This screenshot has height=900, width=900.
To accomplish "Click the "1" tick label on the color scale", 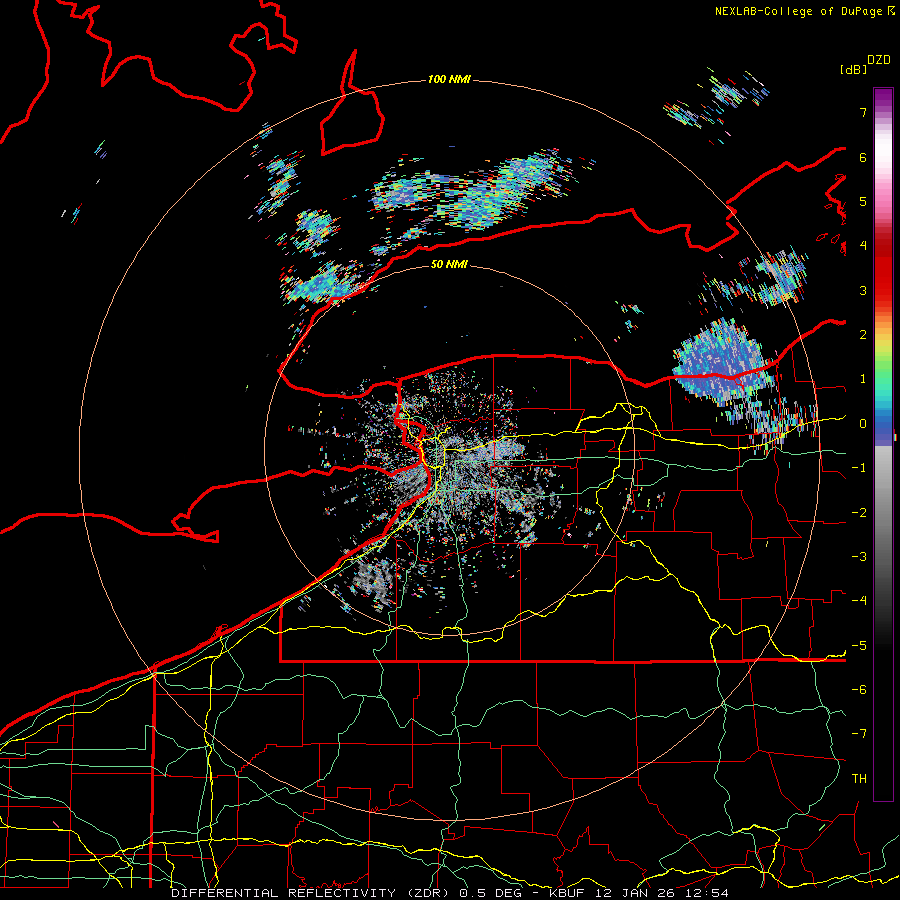I will 863,379.
